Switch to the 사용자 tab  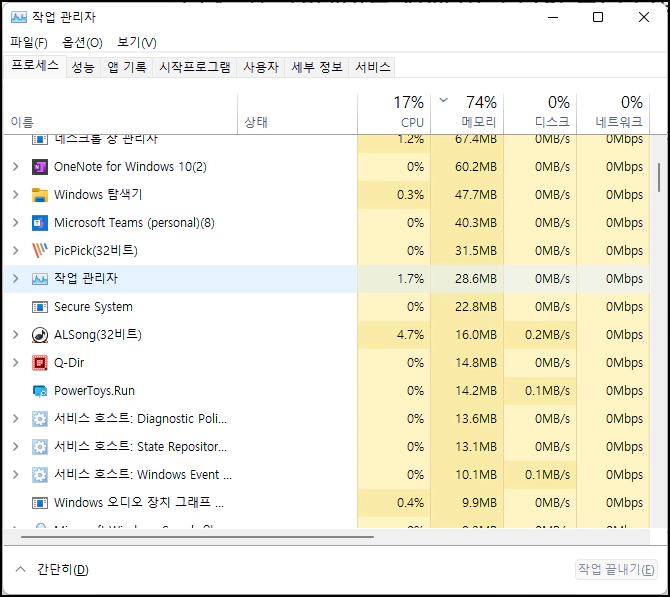click(x=261, y=67)
